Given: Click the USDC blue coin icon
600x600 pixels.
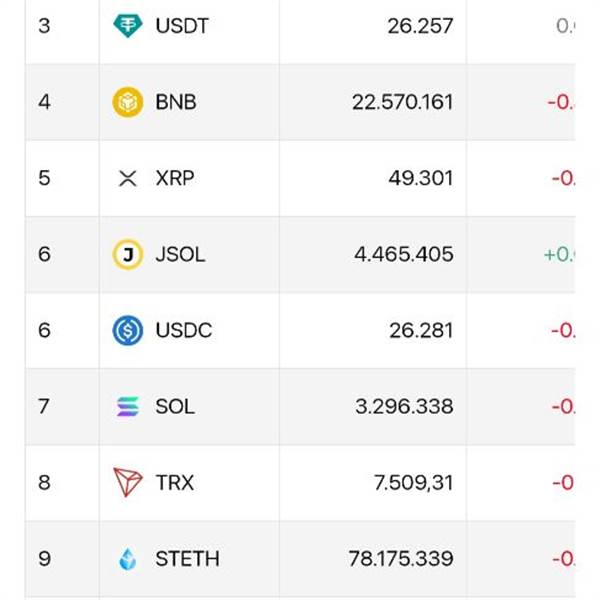Looking at the screenshot, I should point(127,331).
